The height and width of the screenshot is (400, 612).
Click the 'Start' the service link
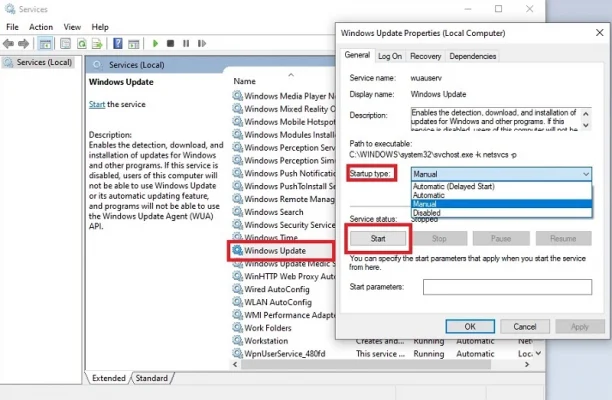(x=97, y=104)
